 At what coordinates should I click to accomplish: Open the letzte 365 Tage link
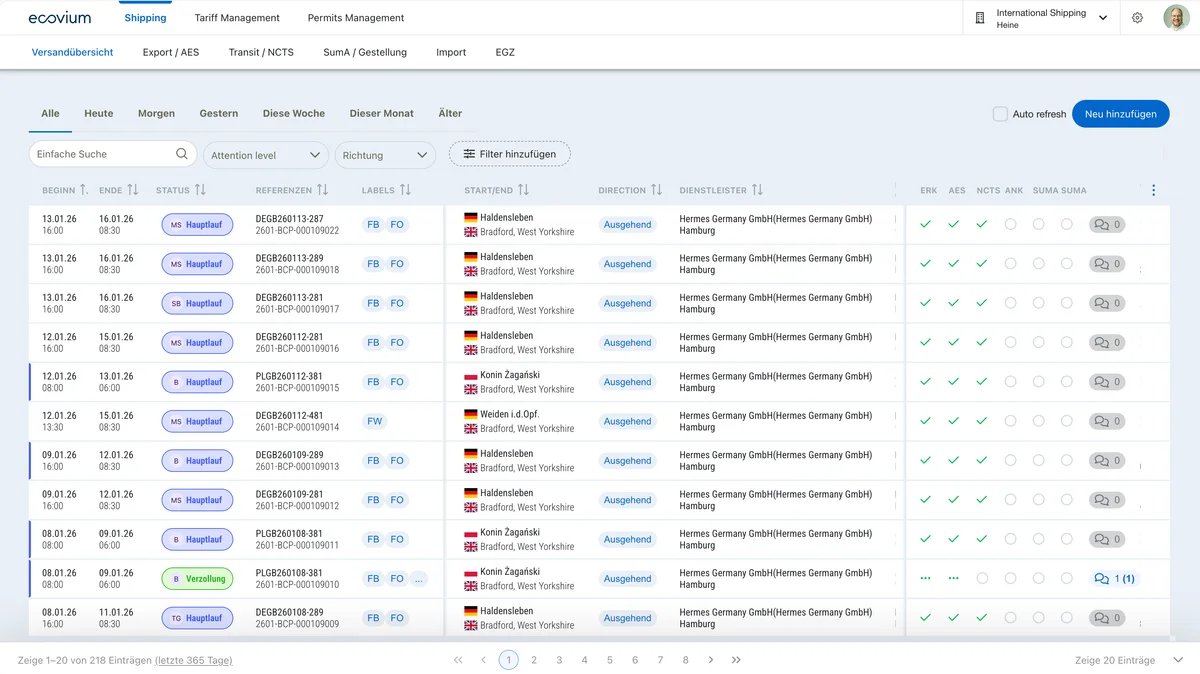(193, 660)
